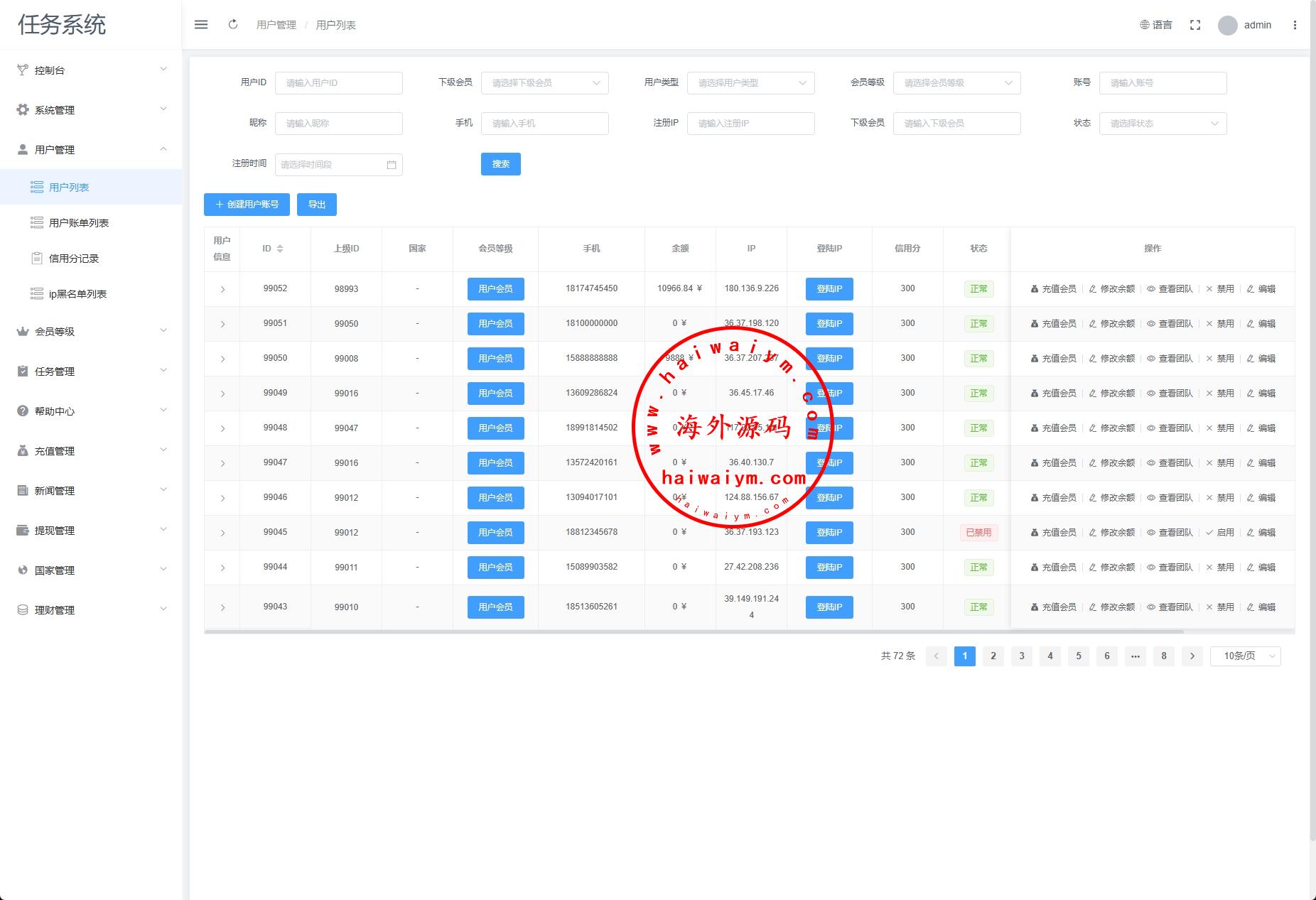Focus the 用户ID input field
Screen dimensions: 1316x900
338,83
